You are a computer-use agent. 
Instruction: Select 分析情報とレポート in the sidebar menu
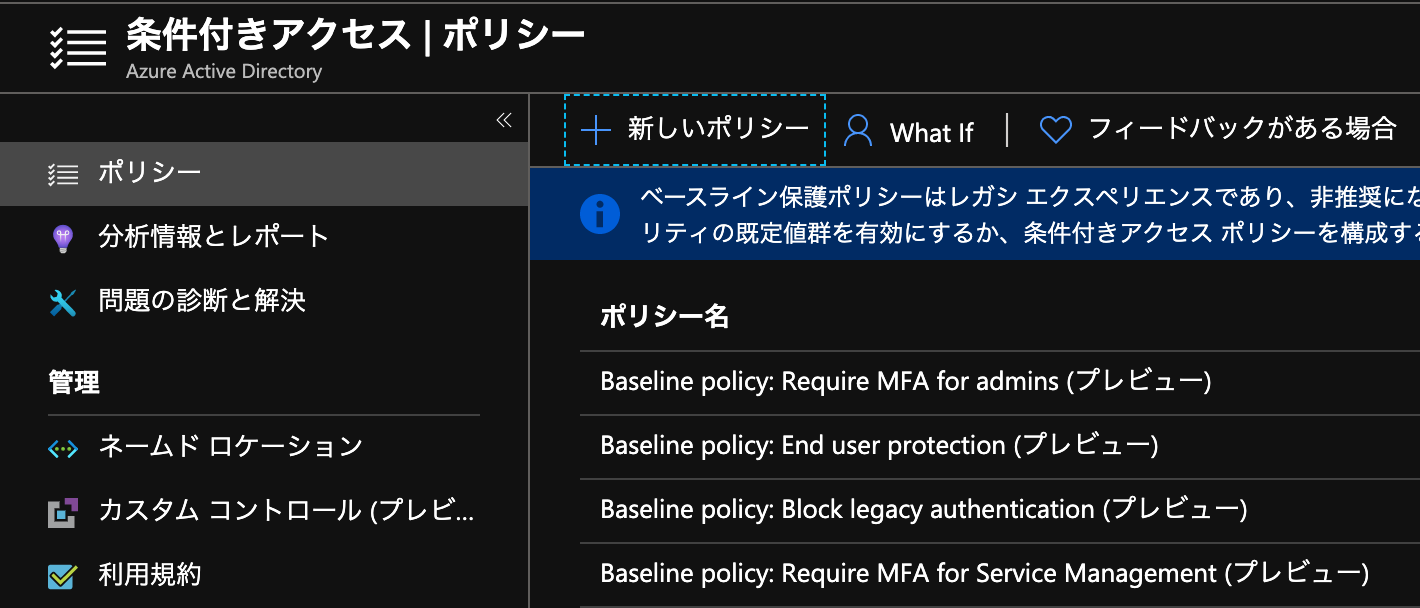tap(196, 236)
